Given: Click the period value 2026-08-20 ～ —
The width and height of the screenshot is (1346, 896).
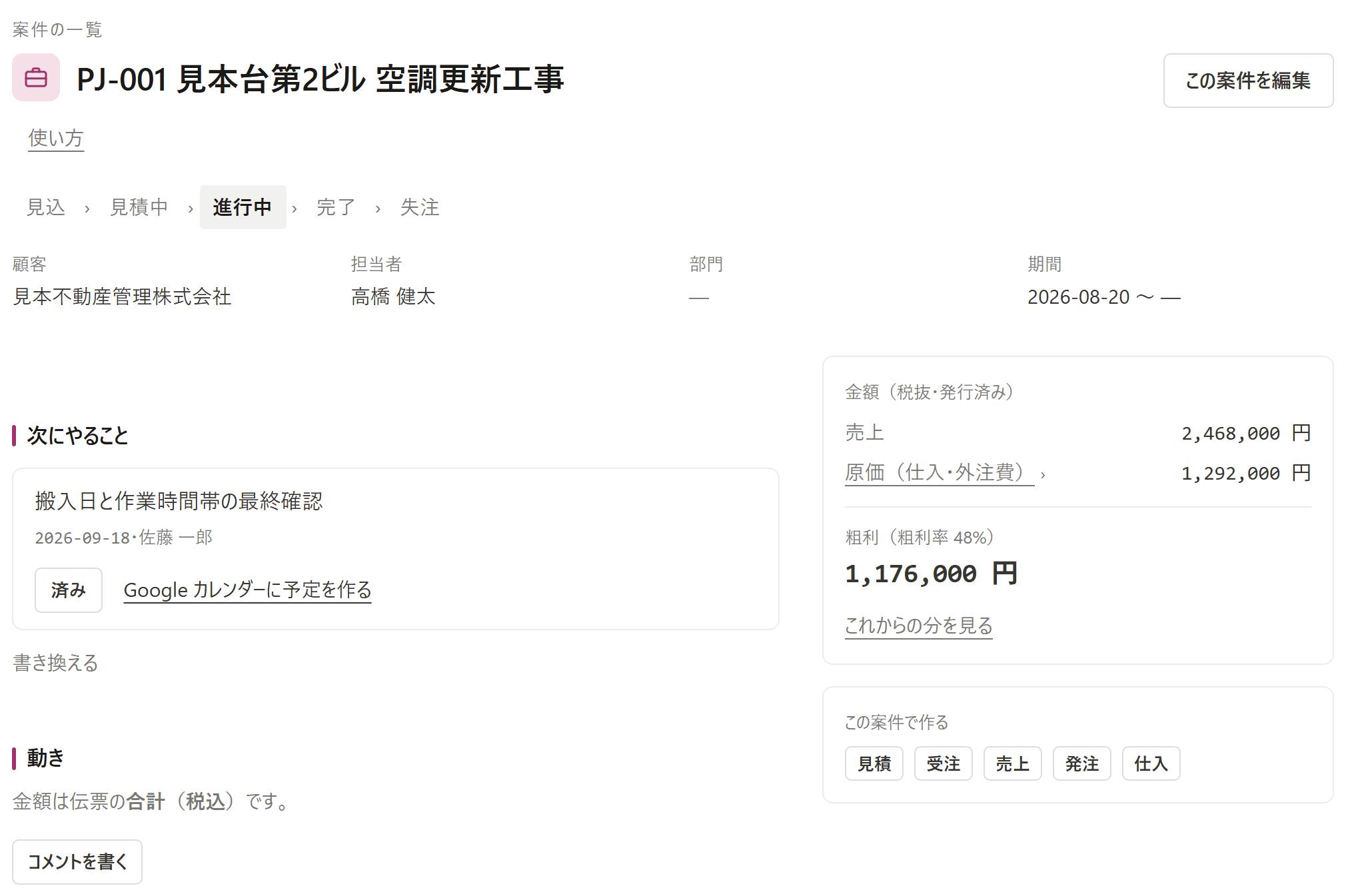Looking at the screenshot, I should [1104, 297].
